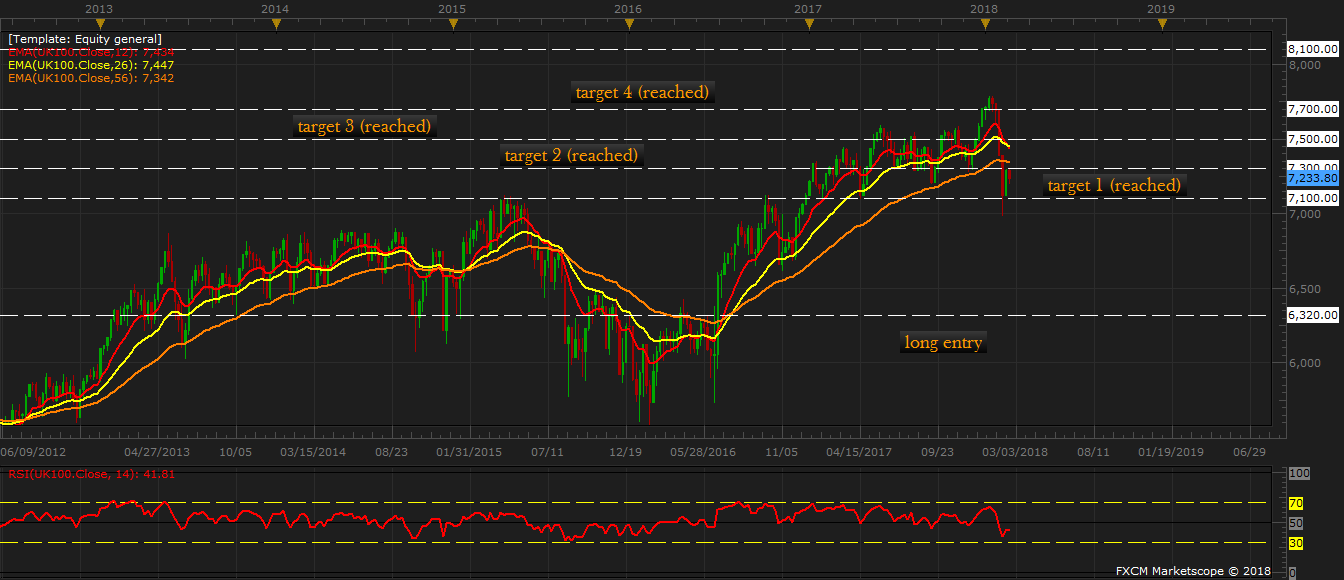Click the 2017 year marker triangle
The image size is (1344, 580).
coord(808,24)
